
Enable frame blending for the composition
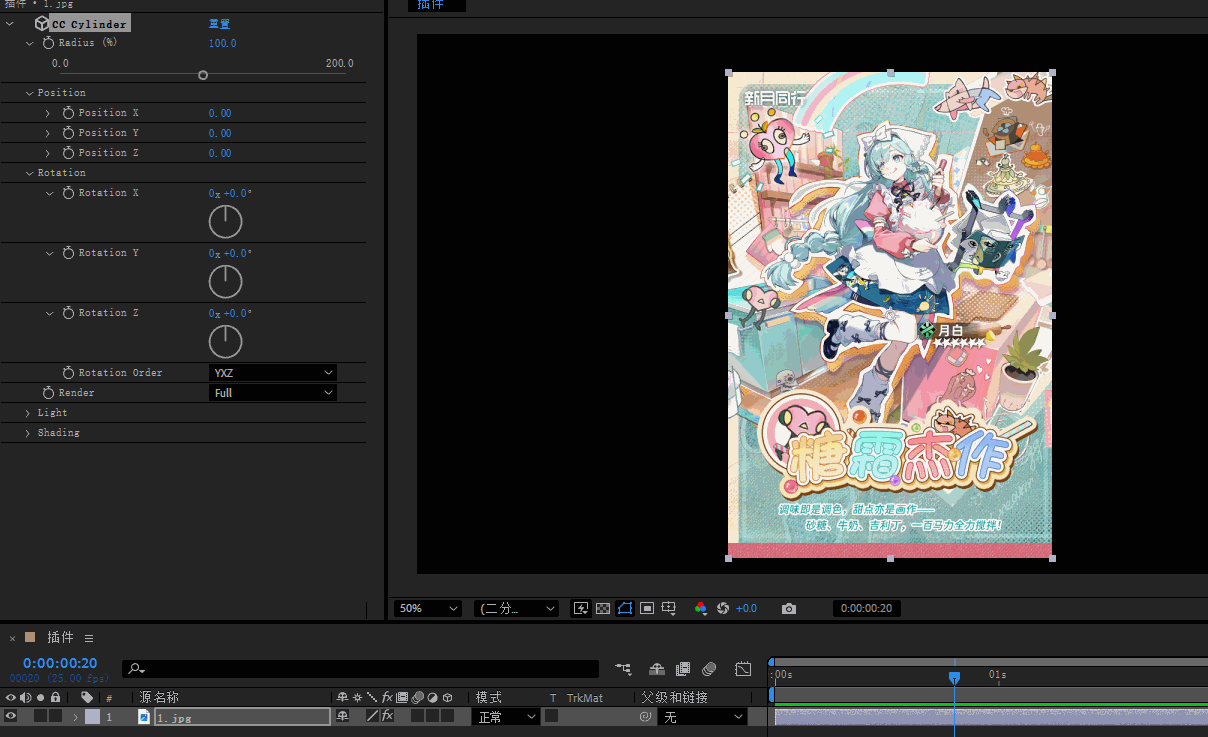(x=683, y=669)
